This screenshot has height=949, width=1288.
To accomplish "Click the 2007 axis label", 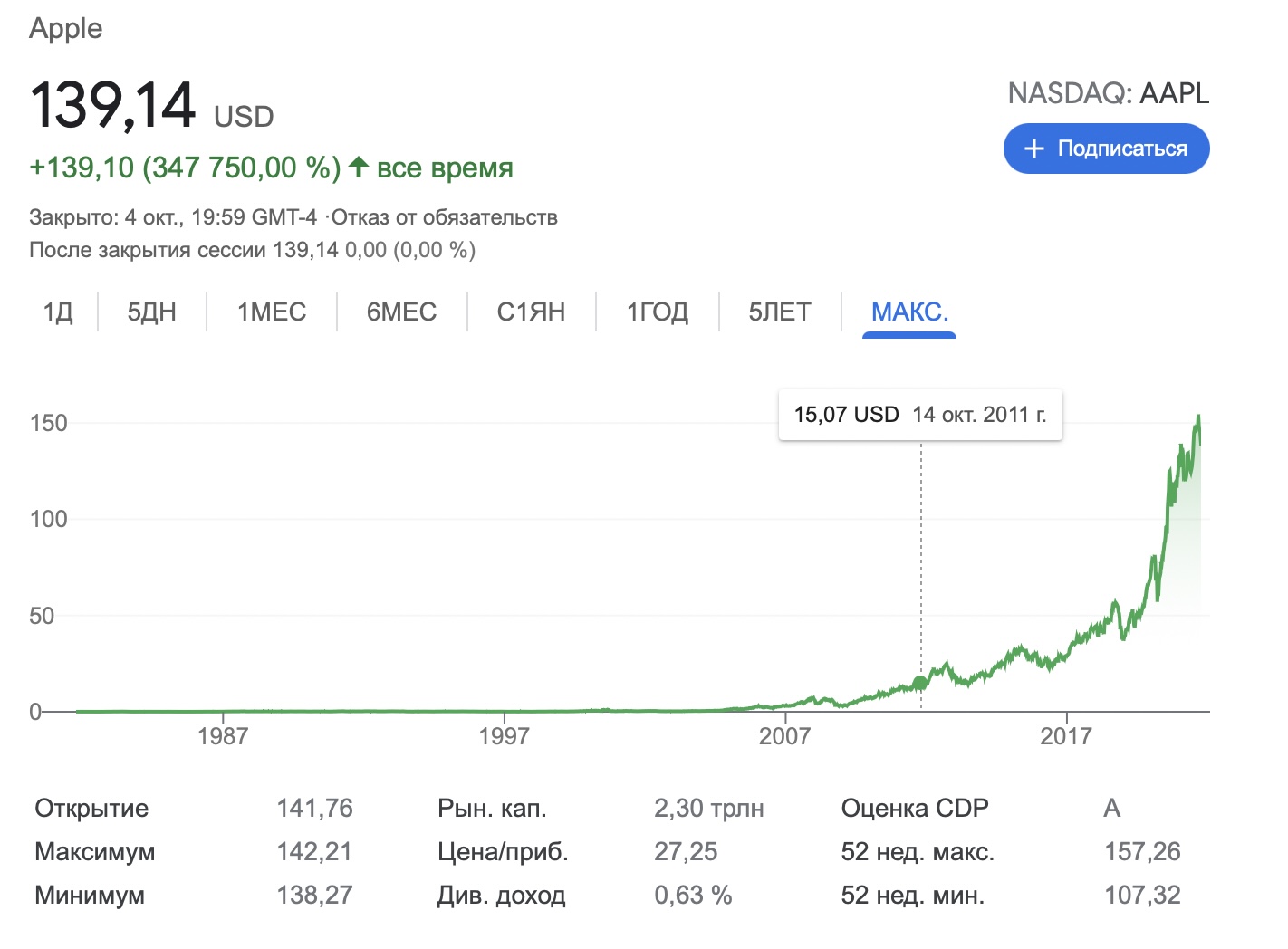I will click(x=784, y=735).
